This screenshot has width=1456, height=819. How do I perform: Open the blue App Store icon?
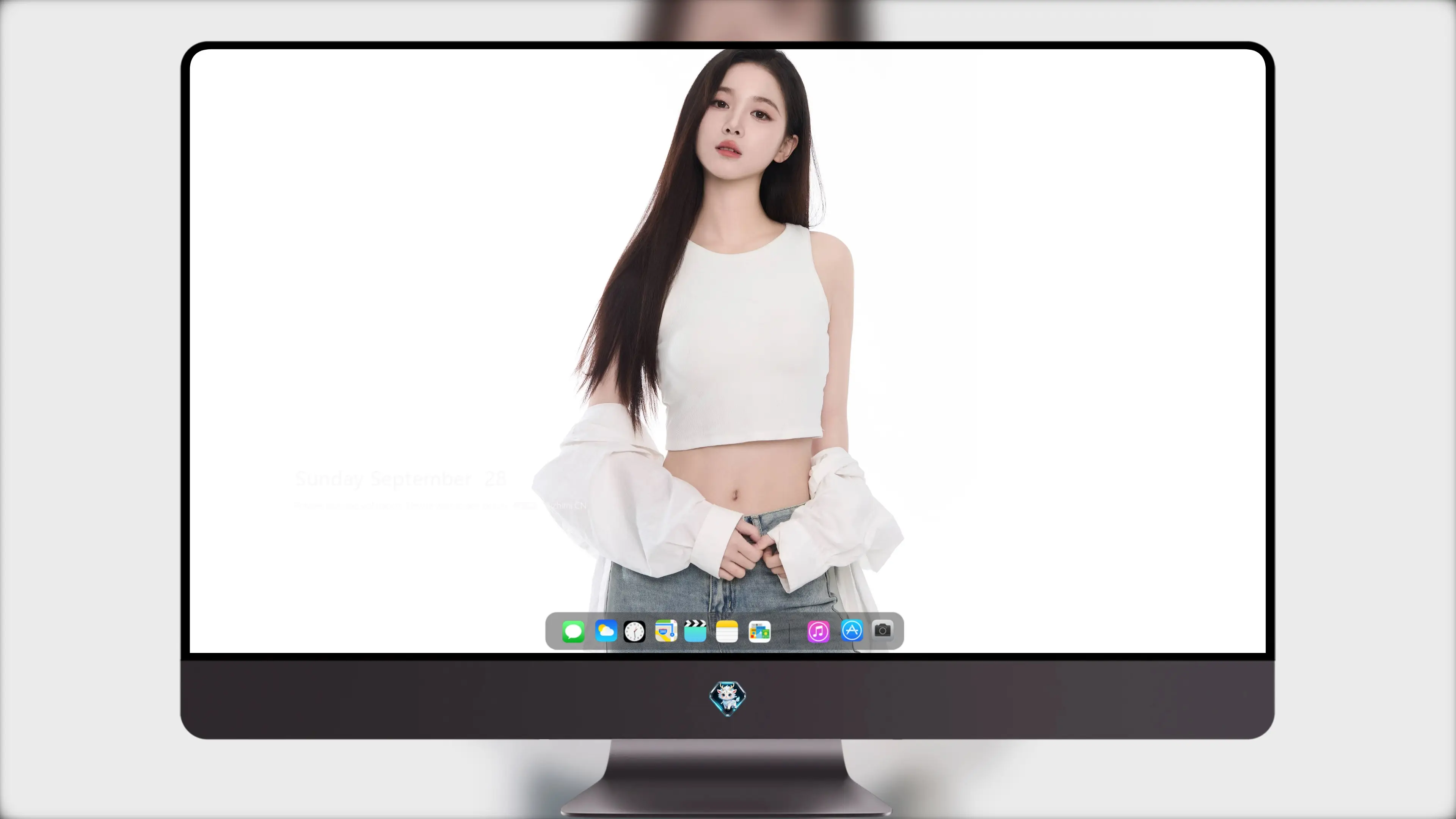click(852, 630)
